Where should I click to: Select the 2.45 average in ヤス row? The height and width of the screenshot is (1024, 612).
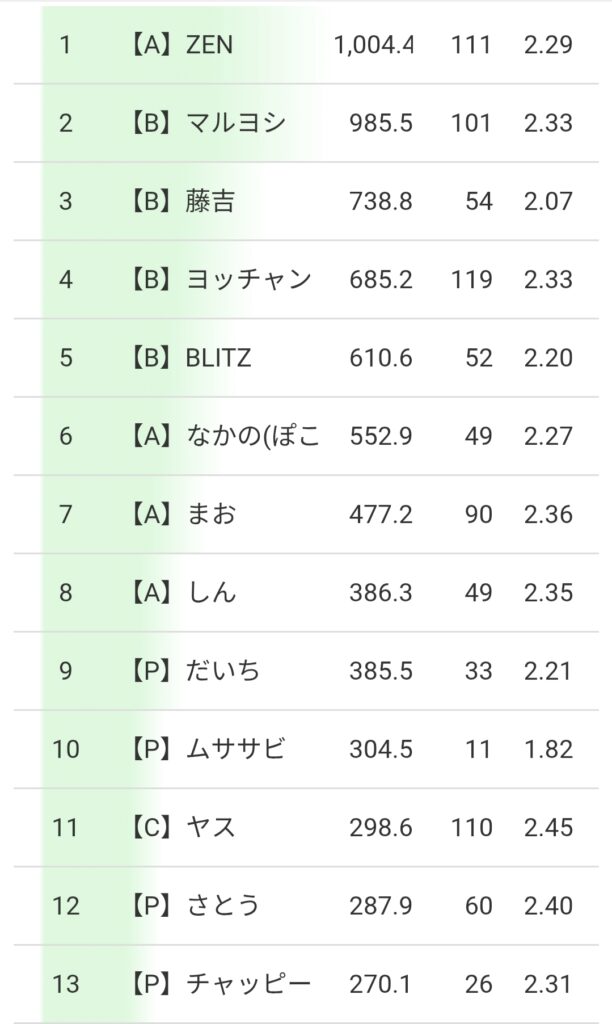pos(547,827)
